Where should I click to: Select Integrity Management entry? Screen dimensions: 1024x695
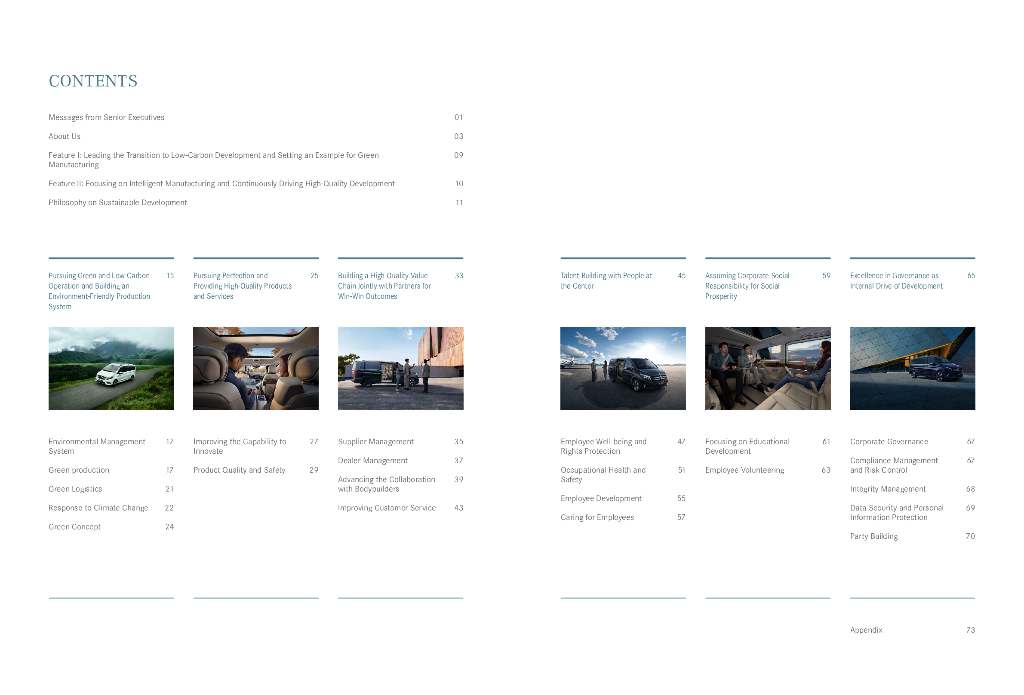point(888,489)
